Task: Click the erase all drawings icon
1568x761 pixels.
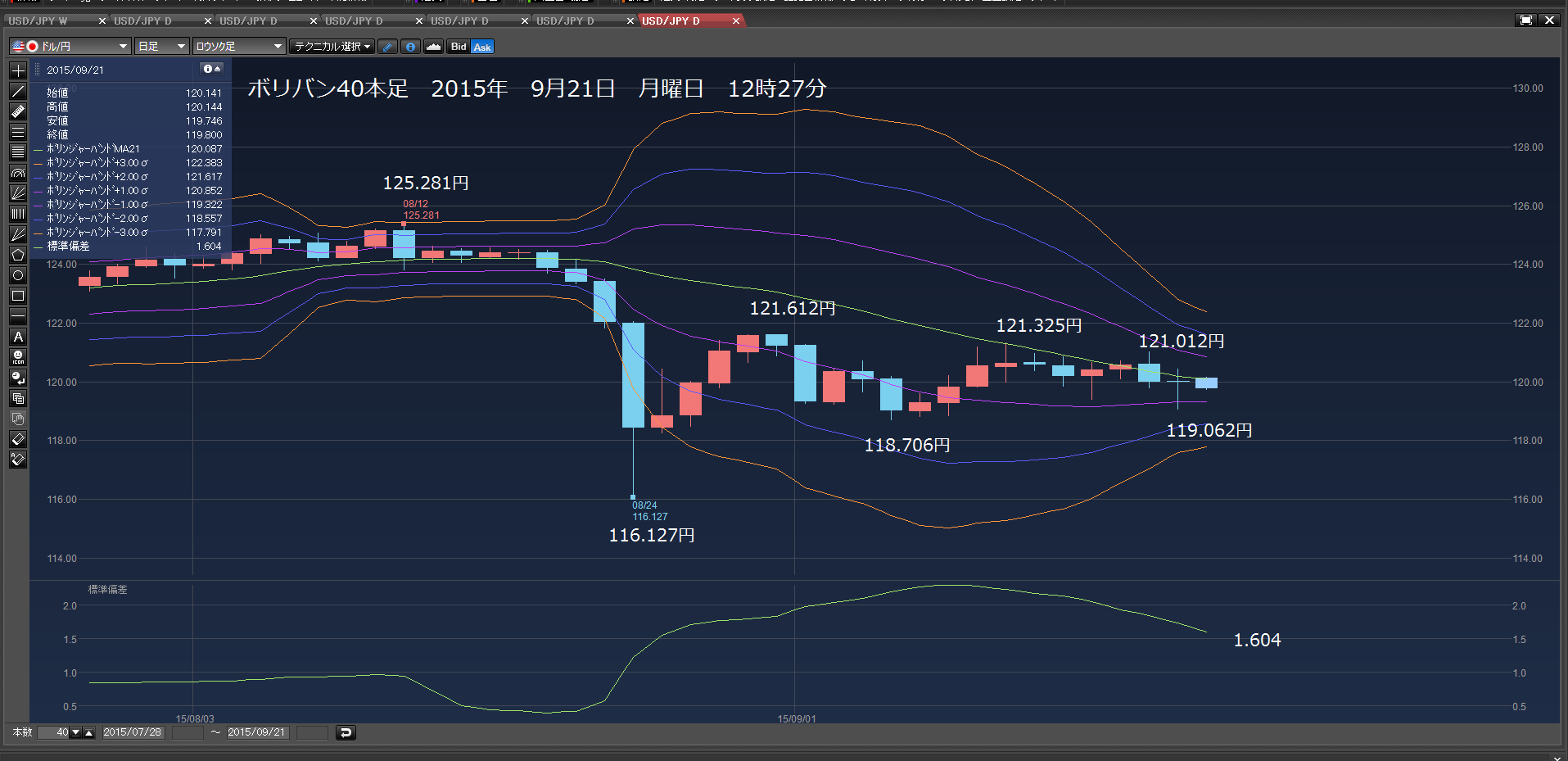Action: [x=18, y=460]
